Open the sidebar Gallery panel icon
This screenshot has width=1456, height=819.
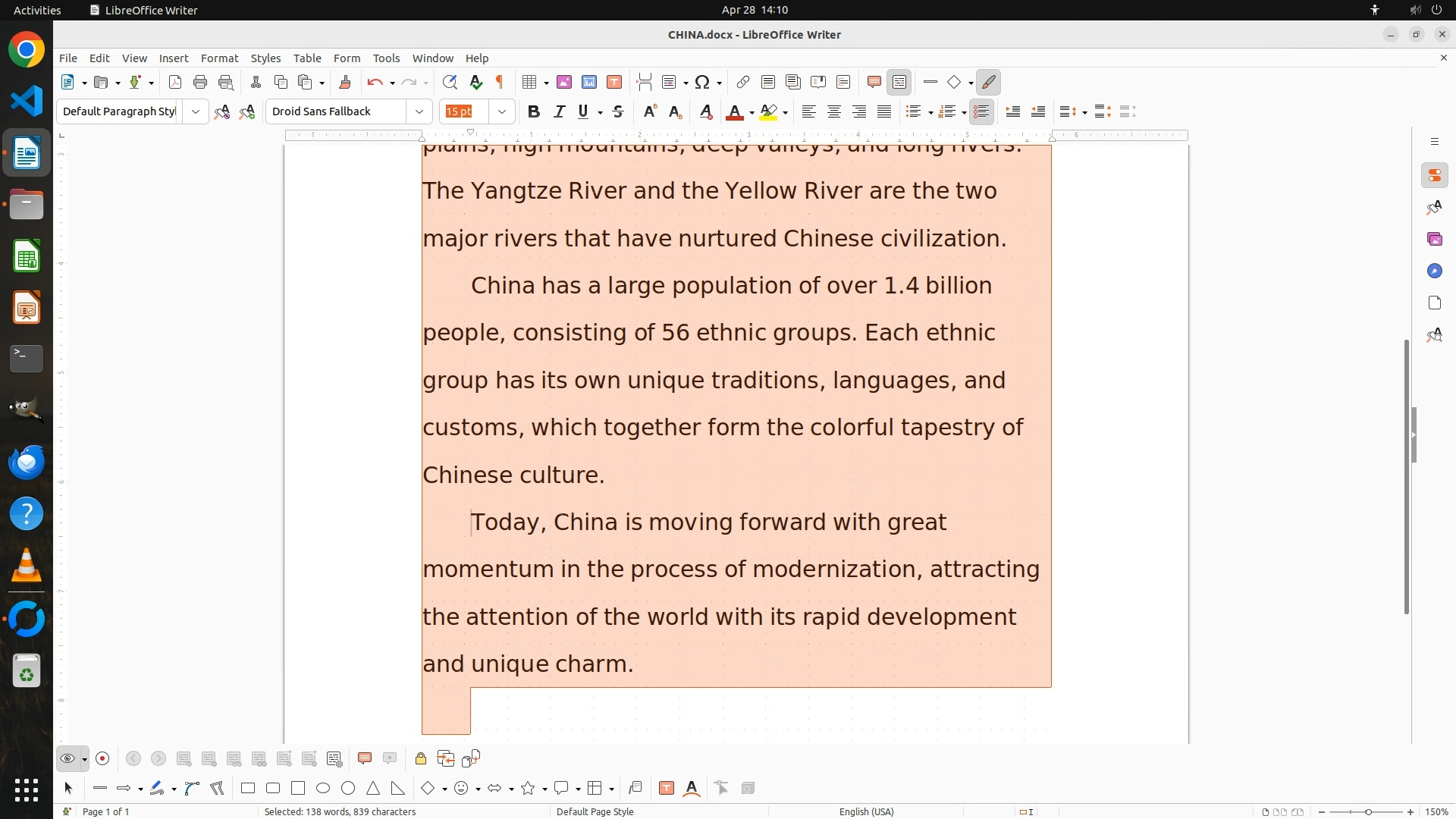click(x=1434, y=239)
